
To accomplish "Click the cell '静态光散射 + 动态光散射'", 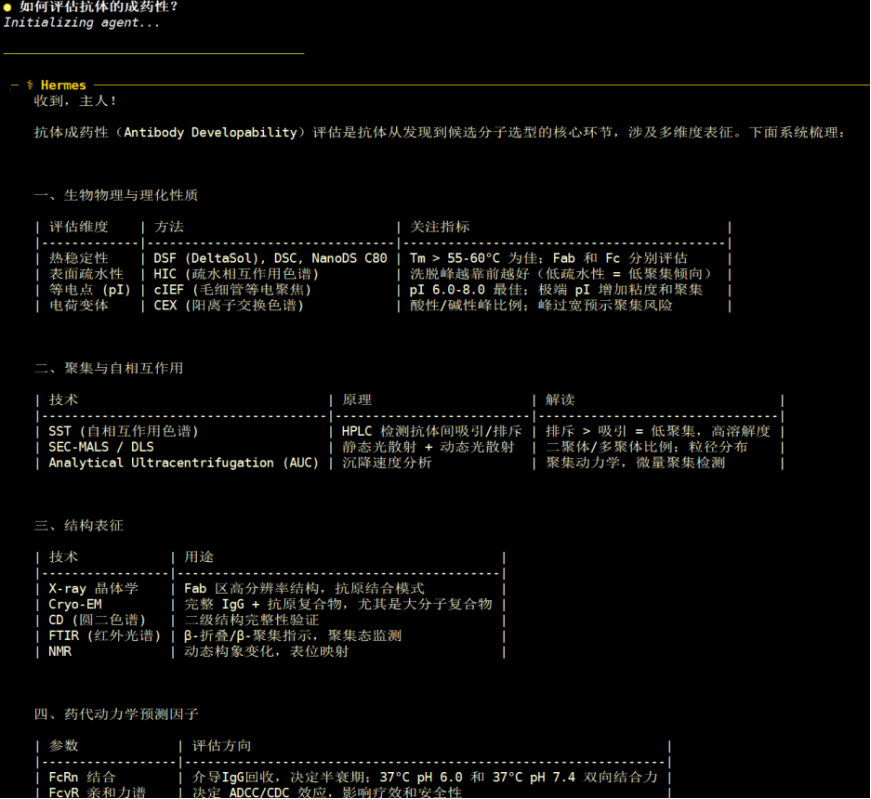I will pos(428,447).
